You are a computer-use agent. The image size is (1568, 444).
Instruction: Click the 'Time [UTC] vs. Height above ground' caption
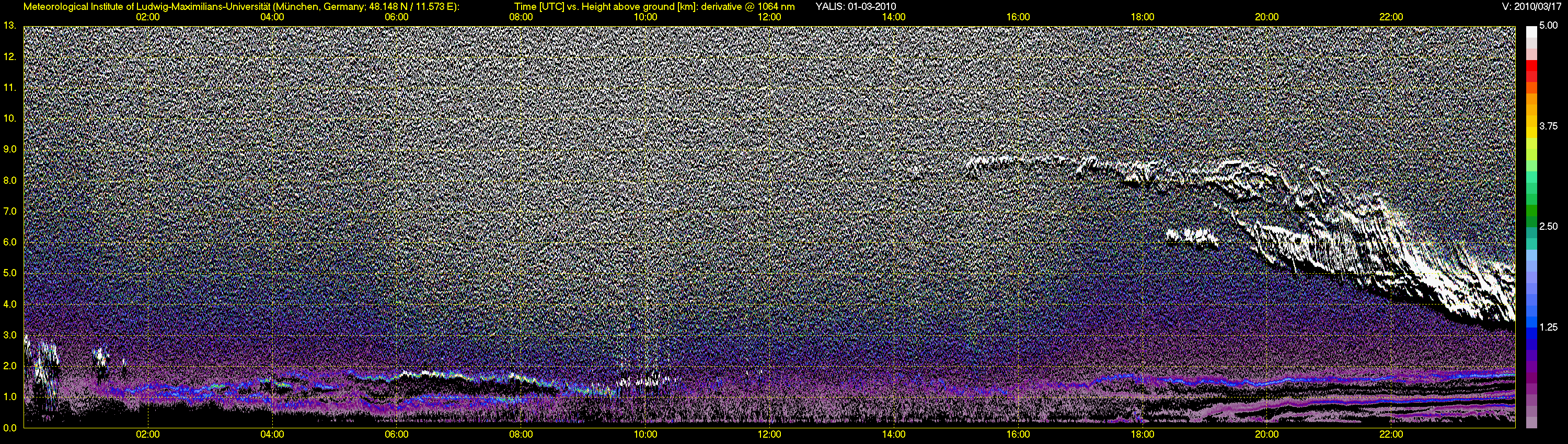click(654, 7)
